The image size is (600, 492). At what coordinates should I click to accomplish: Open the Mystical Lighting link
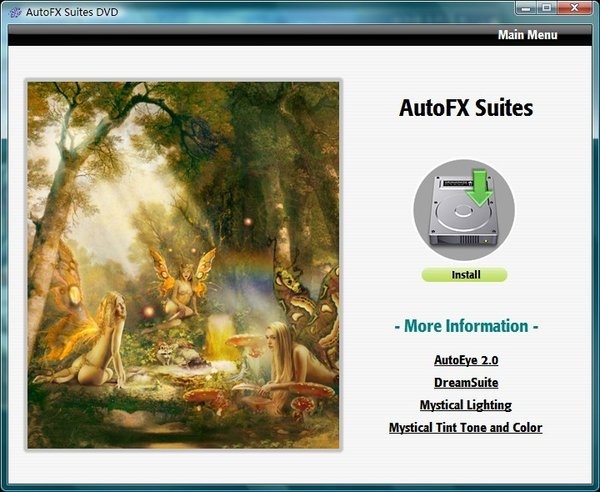click(466, 405)
